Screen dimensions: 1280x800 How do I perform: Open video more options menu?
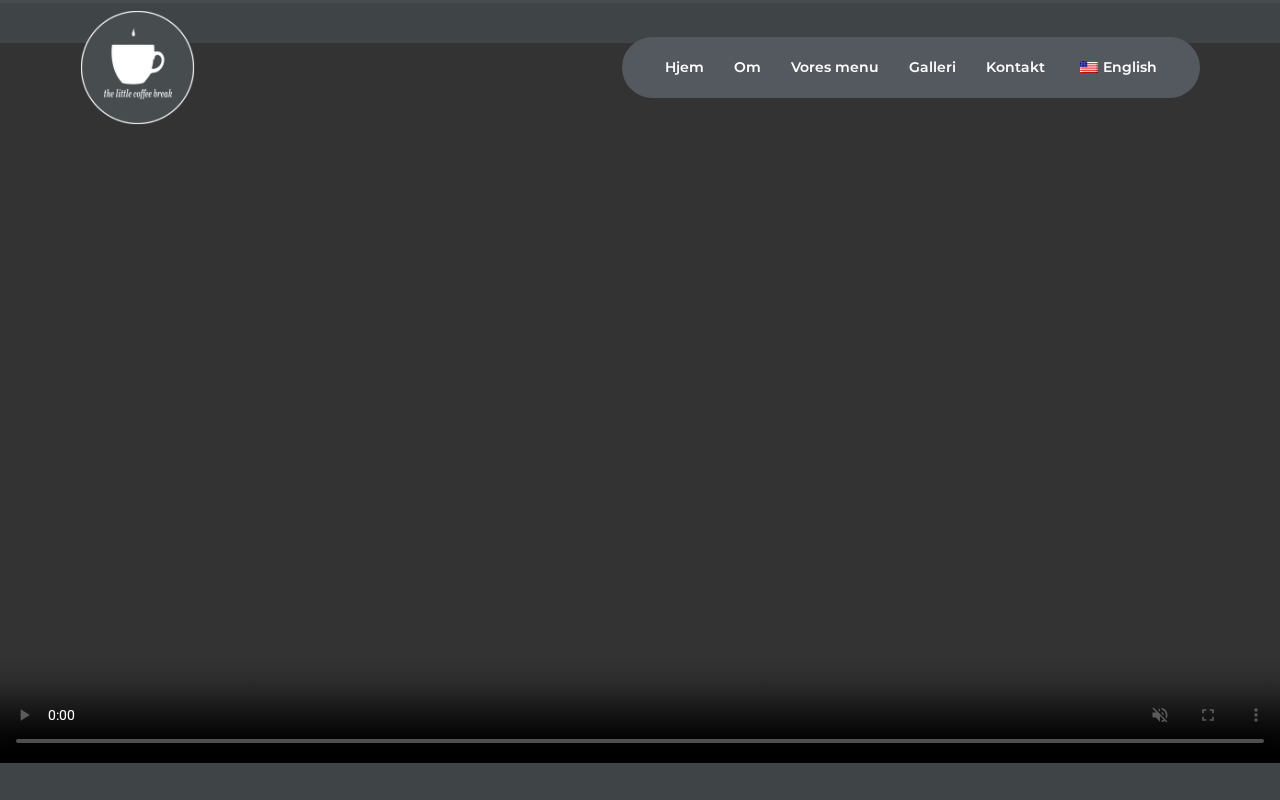[1256, 715]
